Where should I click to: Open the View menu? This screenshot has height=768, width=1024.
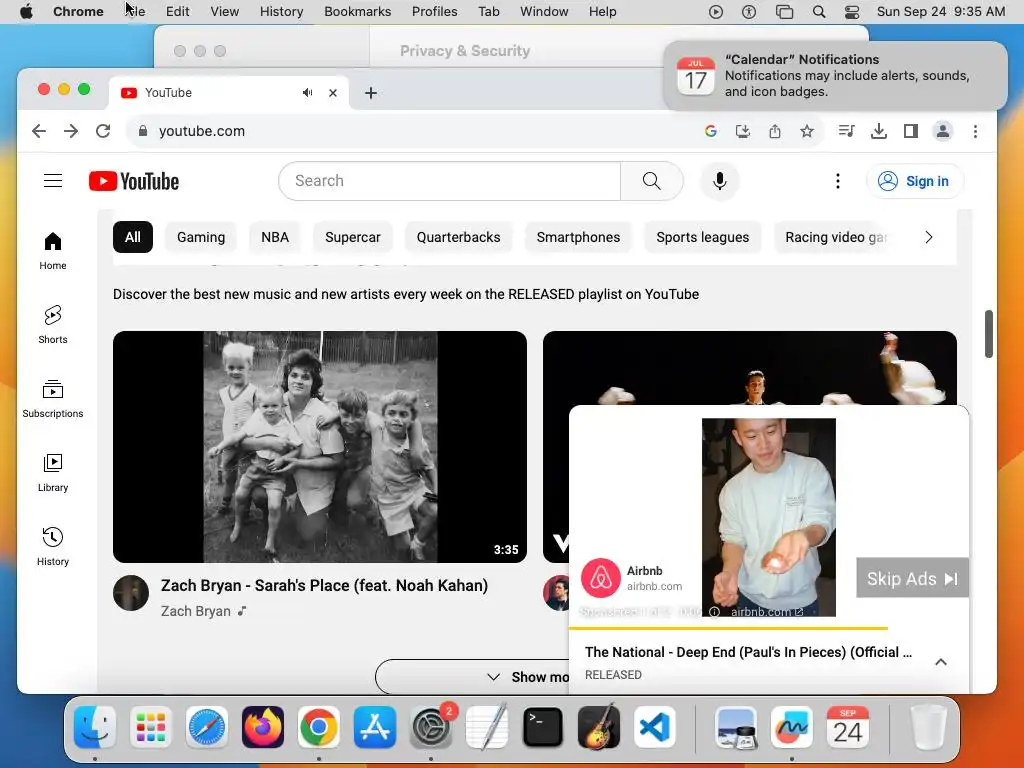tap(225, 12)
